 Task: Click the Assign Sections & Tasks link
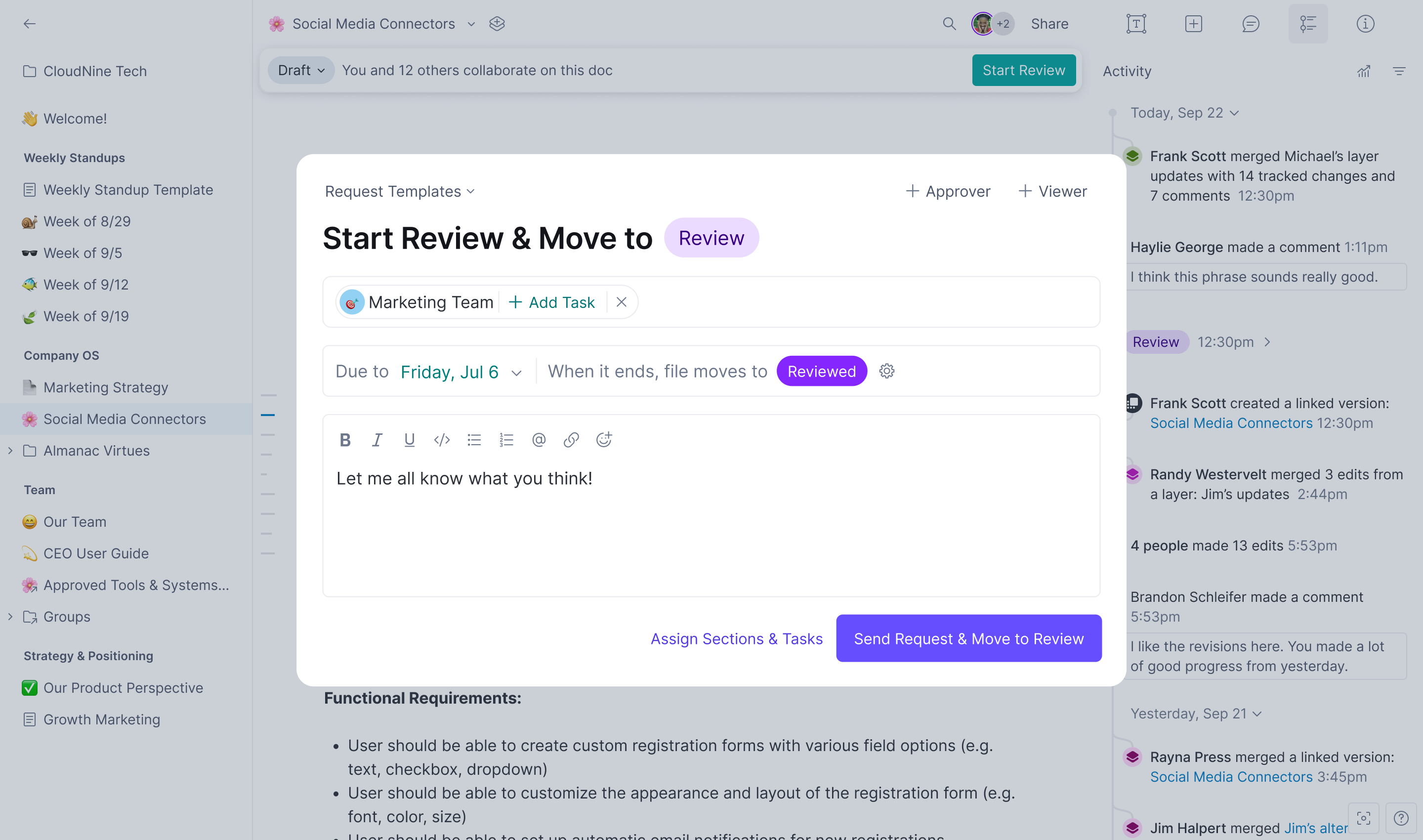click(736, 638)
